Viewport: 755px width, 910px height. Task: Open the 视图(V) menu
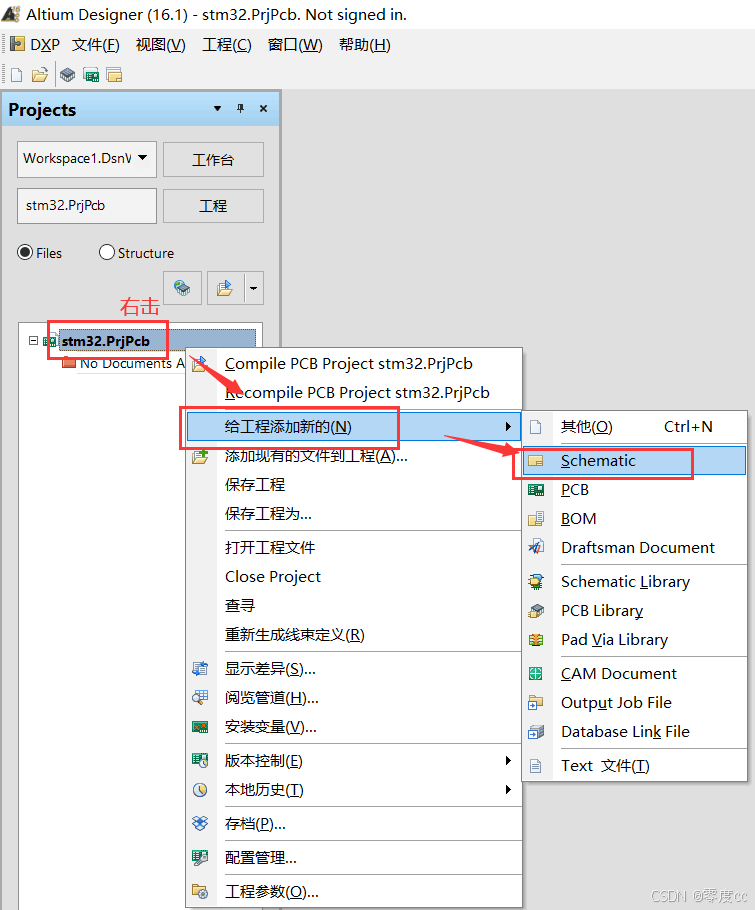pos(161,45)
